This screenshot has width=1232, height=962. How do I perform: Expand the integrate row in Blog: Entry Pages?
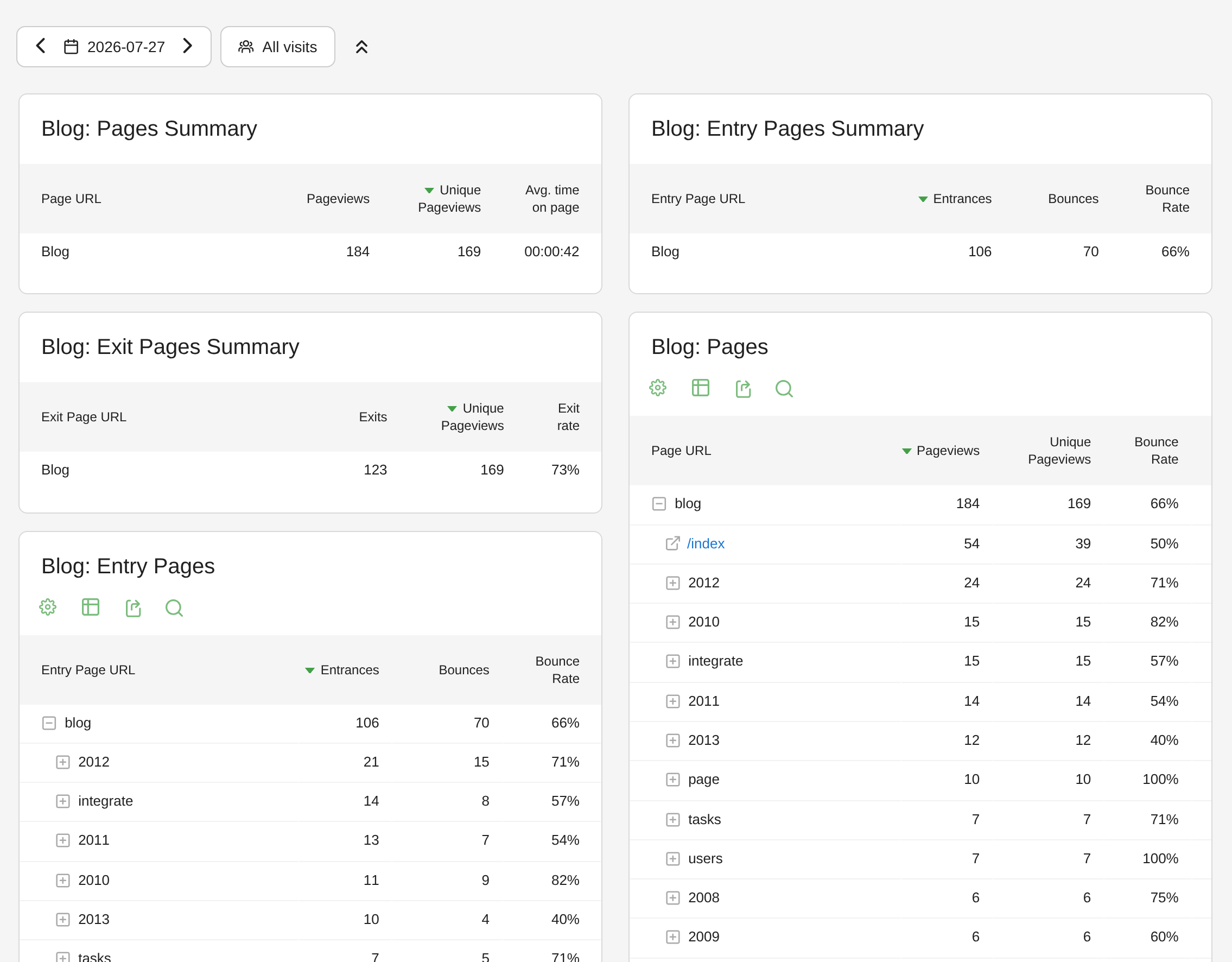[62, 801]
